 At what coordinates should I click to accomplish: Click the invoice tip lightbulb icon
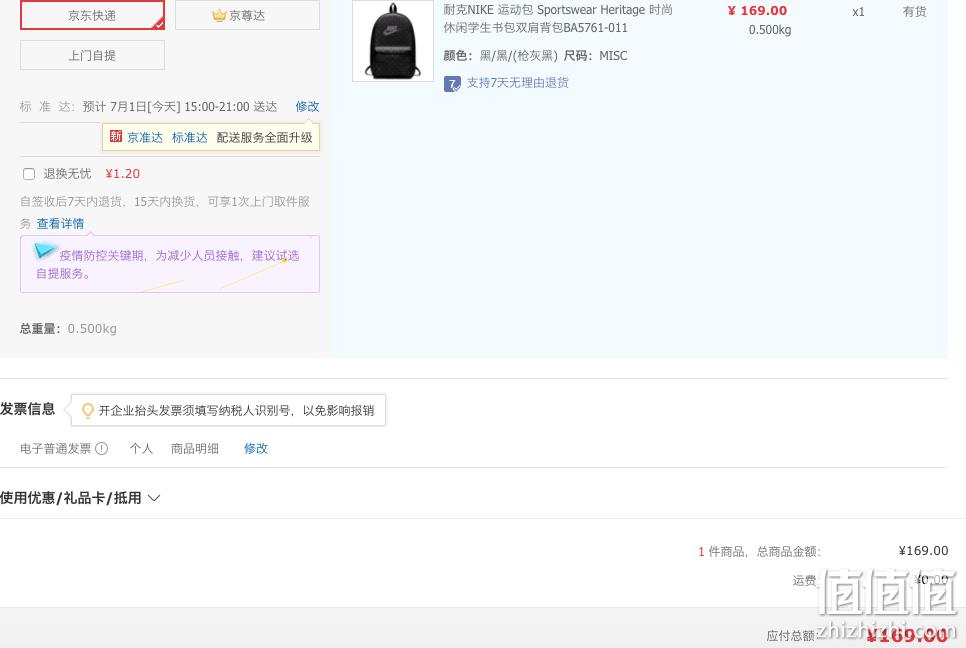pos(87,410)
